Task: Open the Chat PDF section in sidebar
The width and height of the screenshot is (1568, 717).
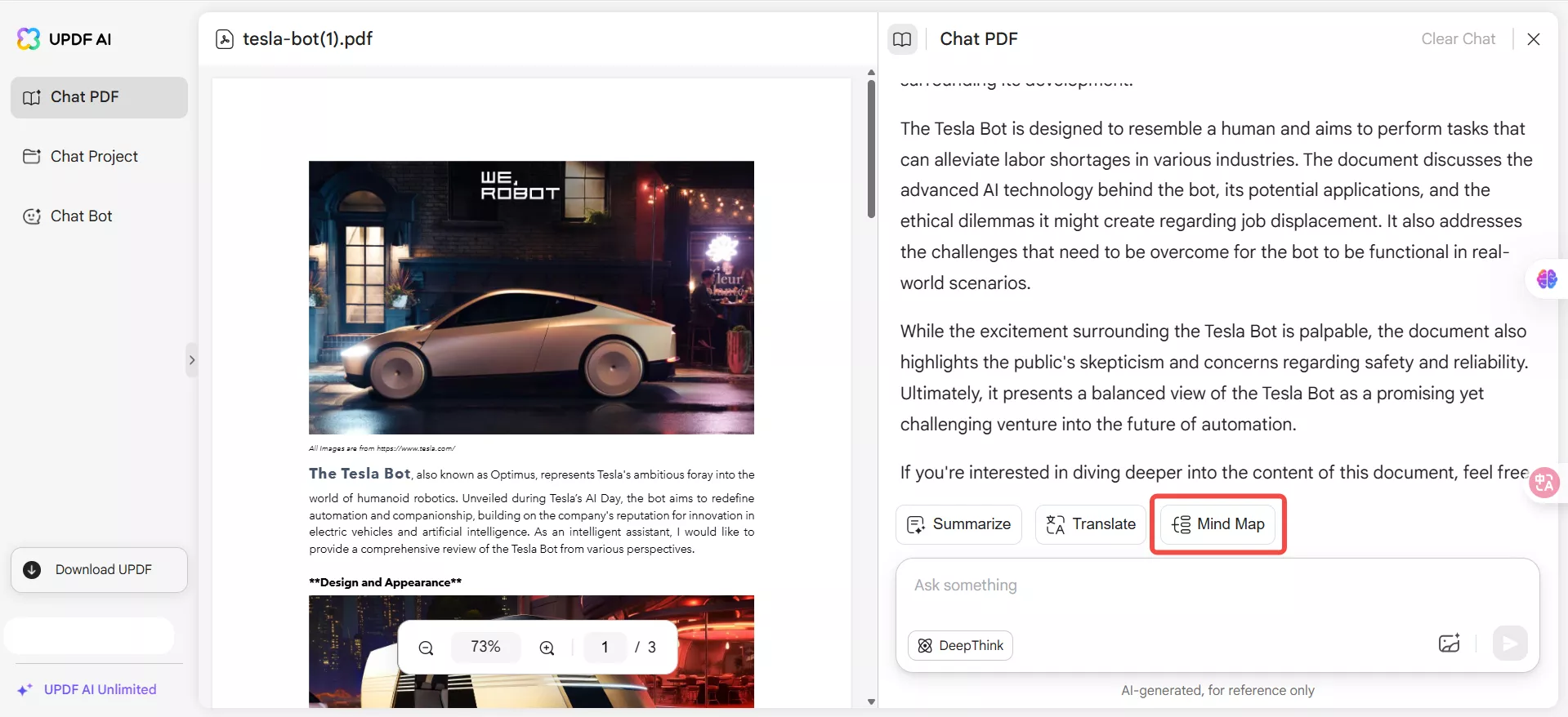Action: pyautogui.click(x=99, y=97)
